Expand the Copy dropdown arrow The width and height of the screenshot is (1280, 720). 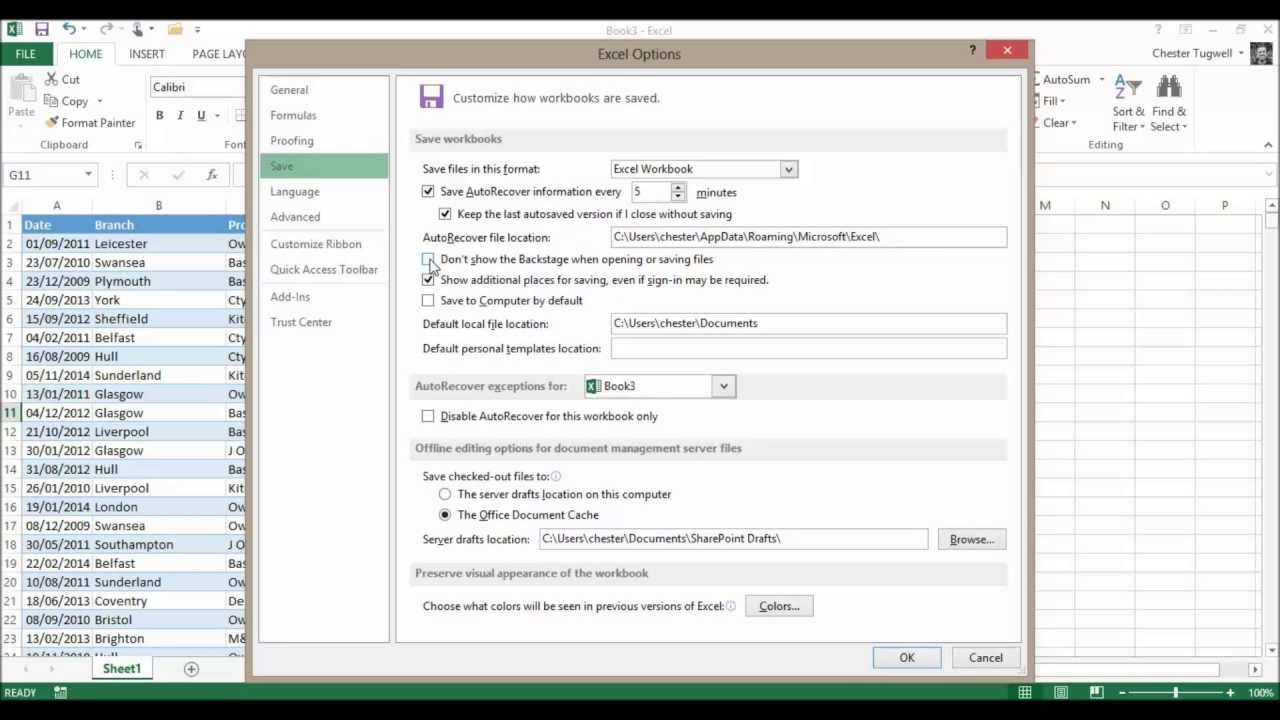99,102
